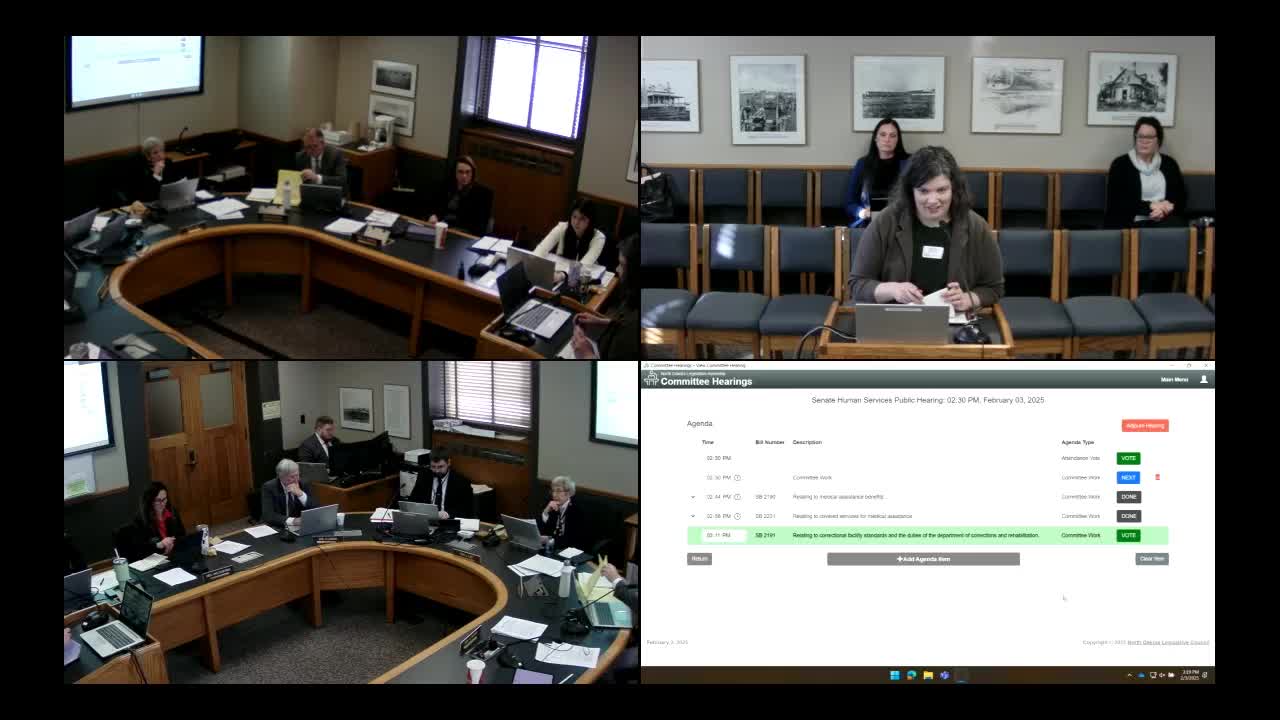Click the 'SB 2191' bill number
This screenshot has width=1280, height=720.
coord(765,535)
